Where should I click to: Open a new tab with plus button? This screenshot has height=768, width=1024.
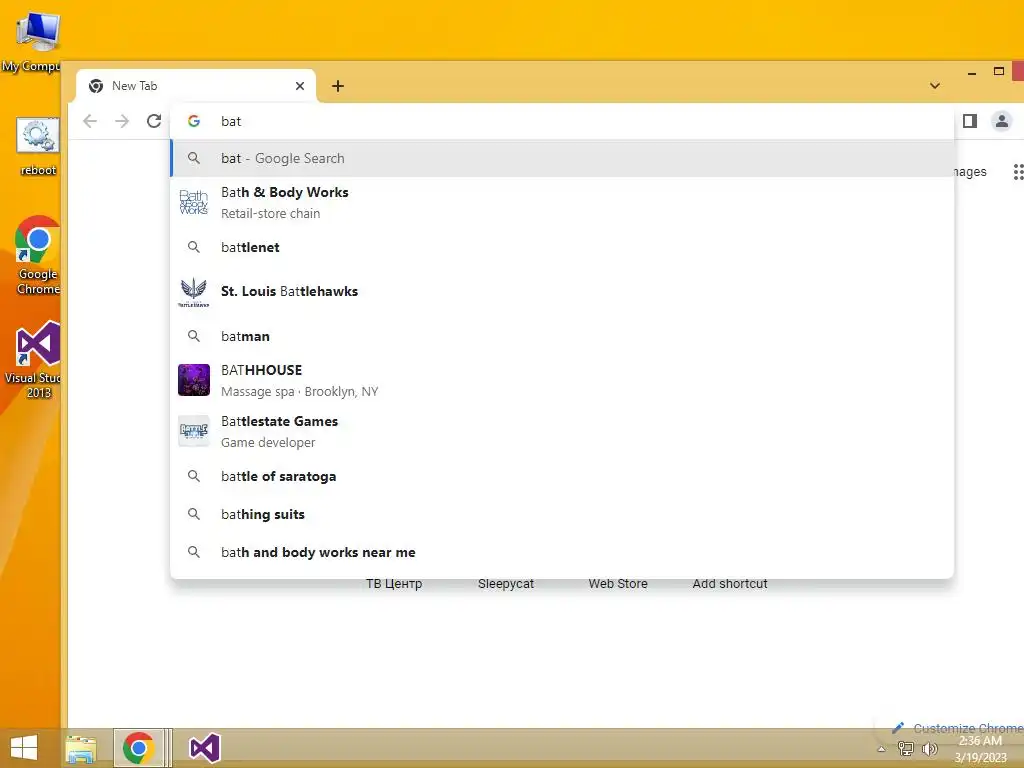tap(338, 86)
